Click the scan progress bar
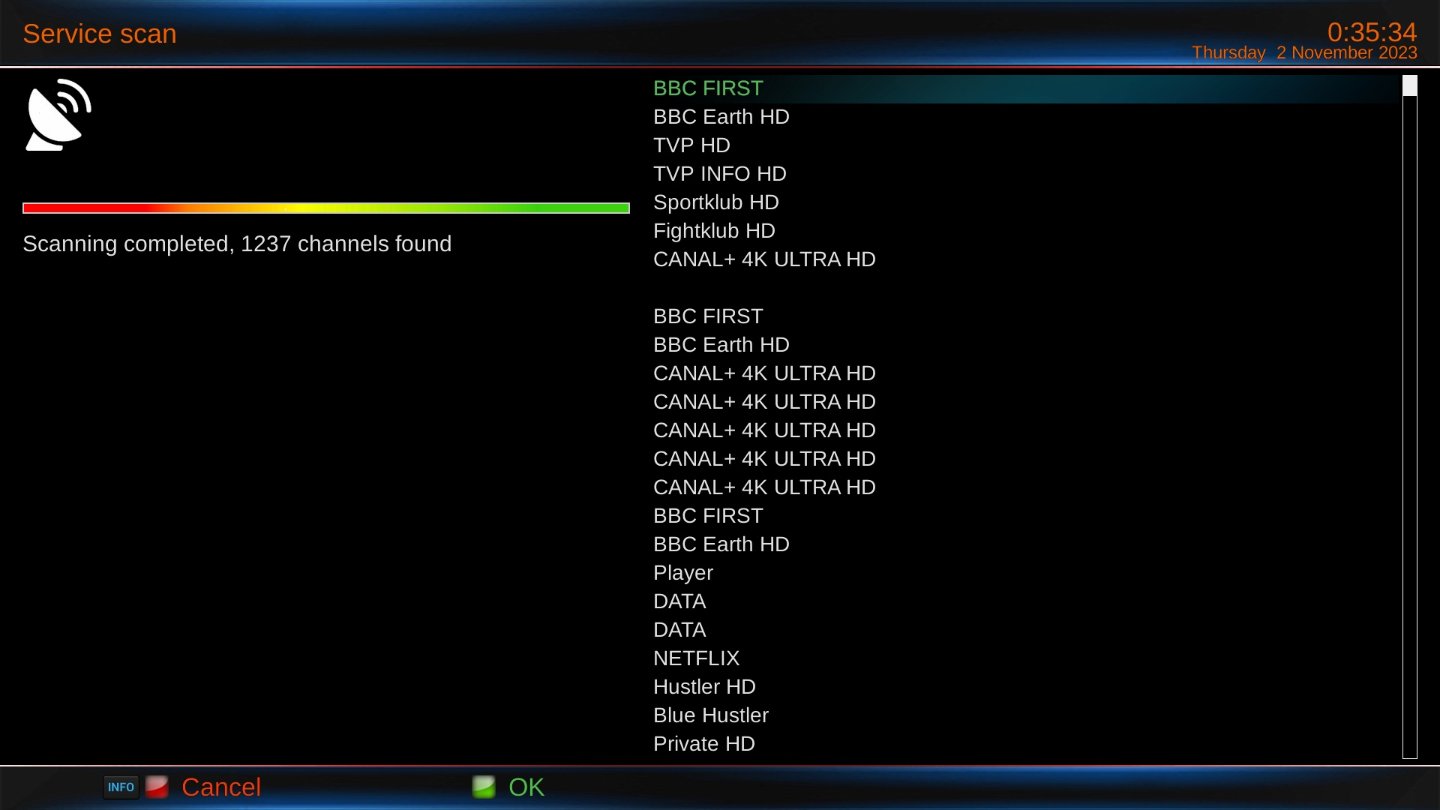The height and width of the screenshot is (810, 1440). pyautogui.click(x=326, y=208)
